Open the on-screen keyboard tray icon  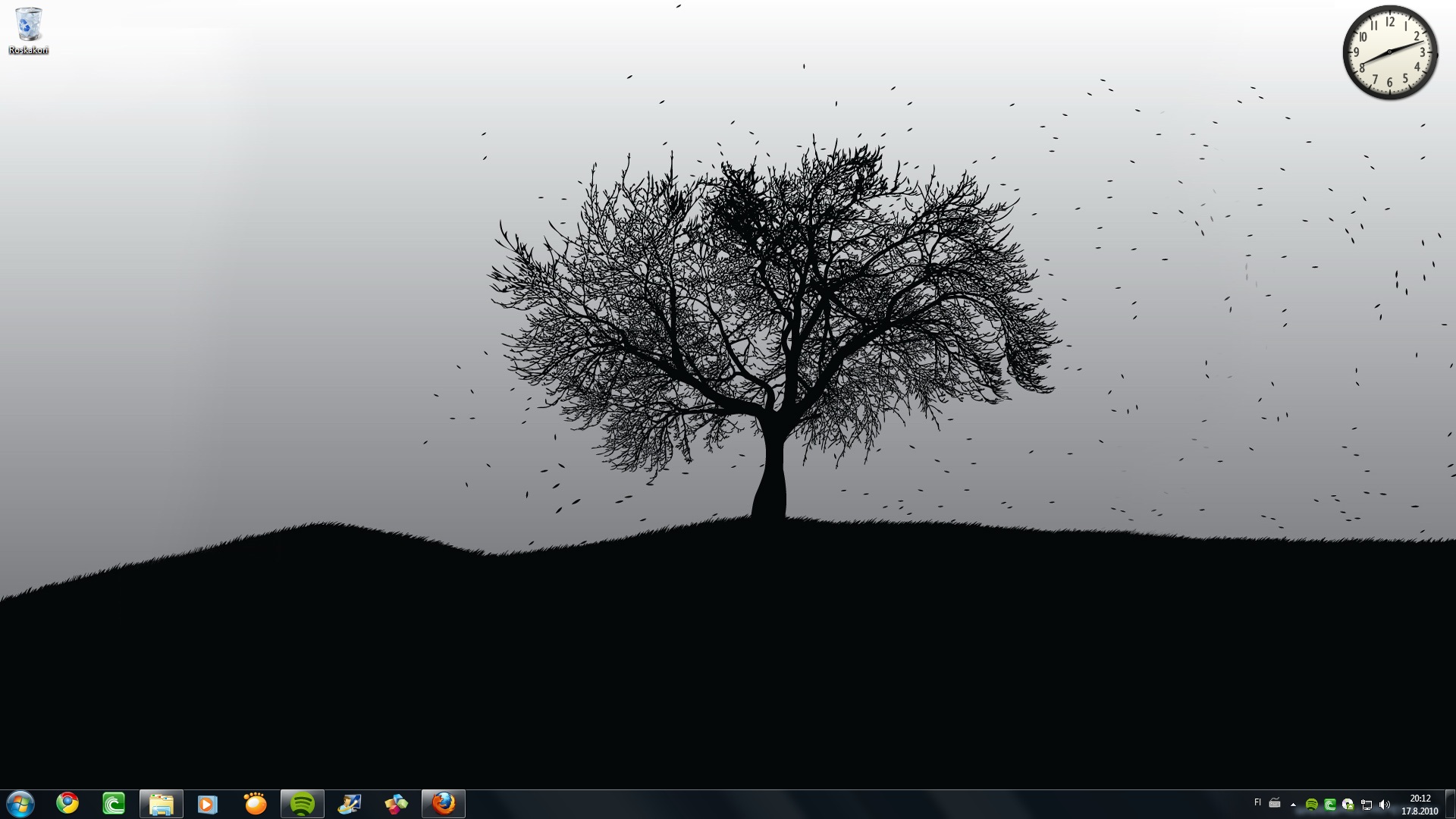point(1275,803)
